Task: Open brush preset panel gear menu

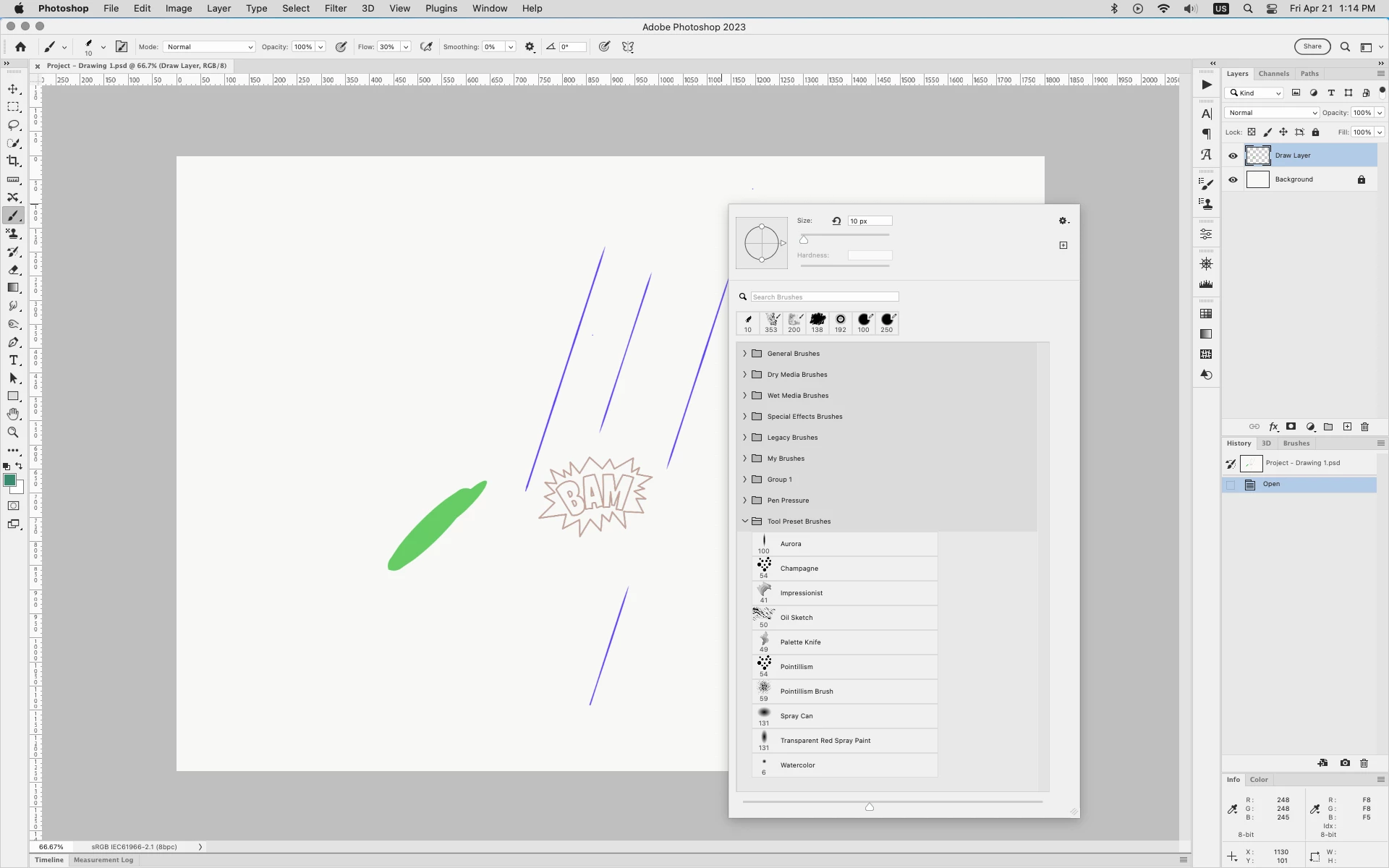Action: click(1063, 221)
